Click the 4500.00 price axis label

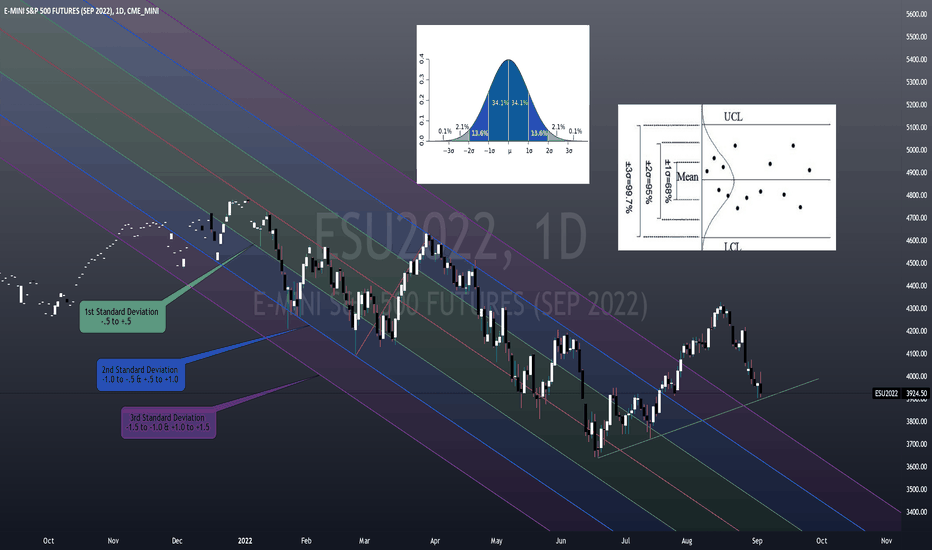click(916, 263)
